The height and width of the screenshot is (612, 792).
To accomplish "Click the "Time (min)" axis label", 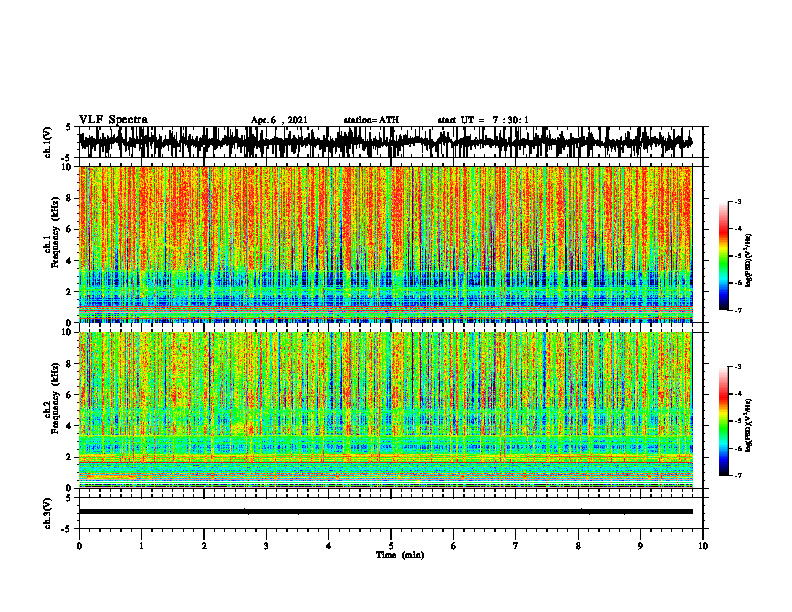I will click(x=400, y=555).
